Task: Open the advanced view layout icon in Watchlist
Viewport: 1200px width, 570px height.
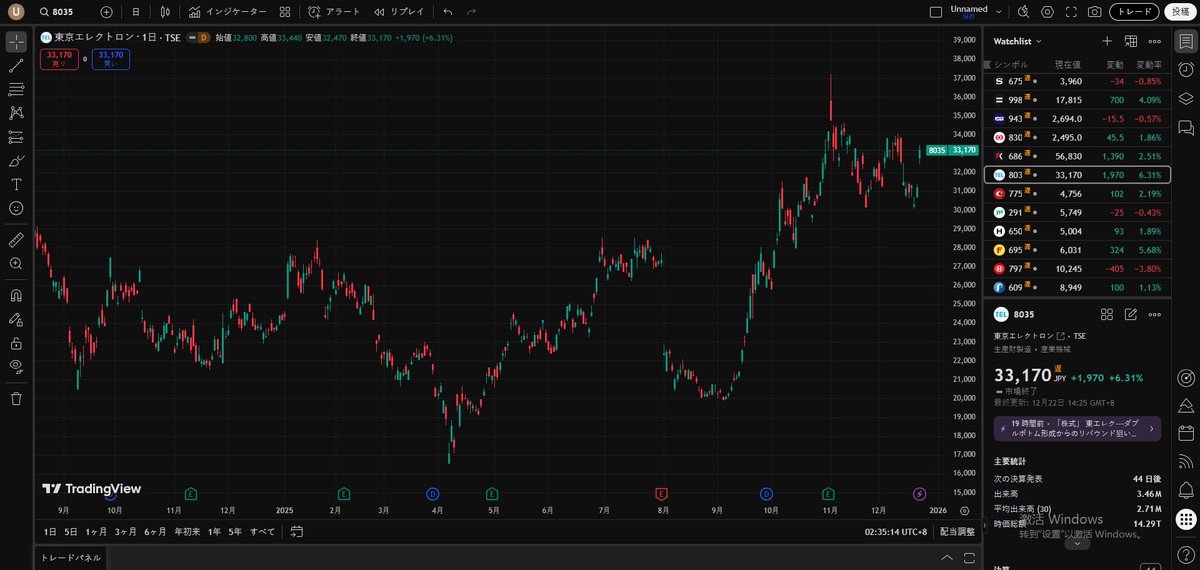Action: pyautogui.click(x=1131, y=41)
